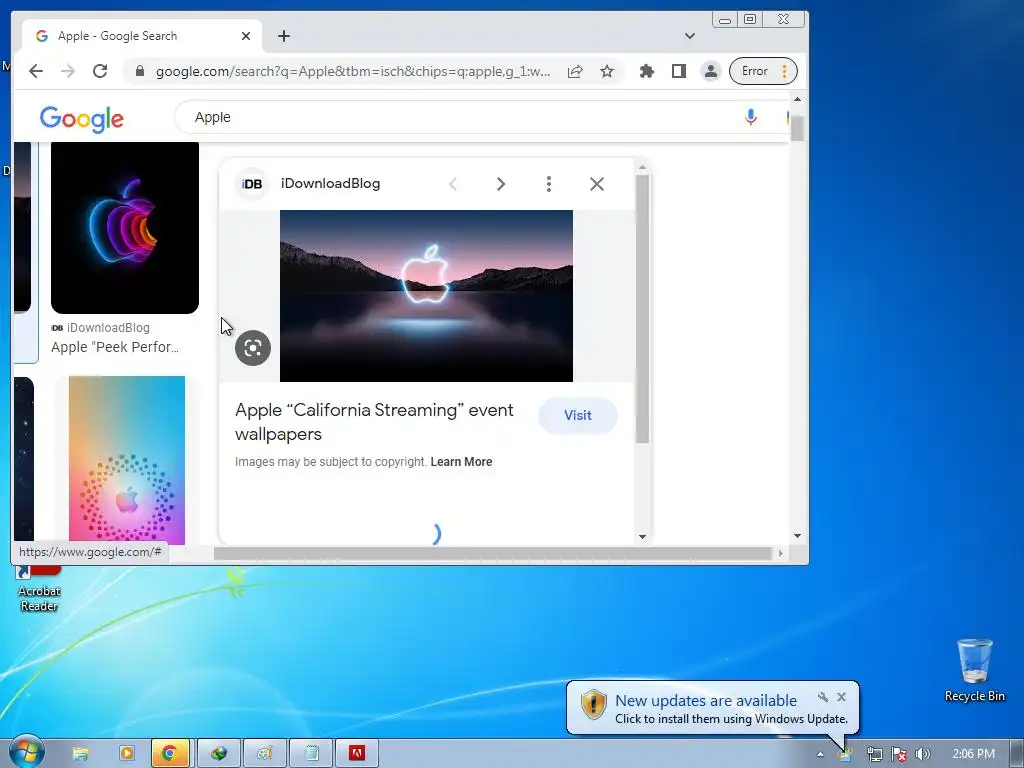The height and width of the screenshot is (768, 1024).
Task: Expand the tab search dropdown arrow
Action: coord(690,36)
